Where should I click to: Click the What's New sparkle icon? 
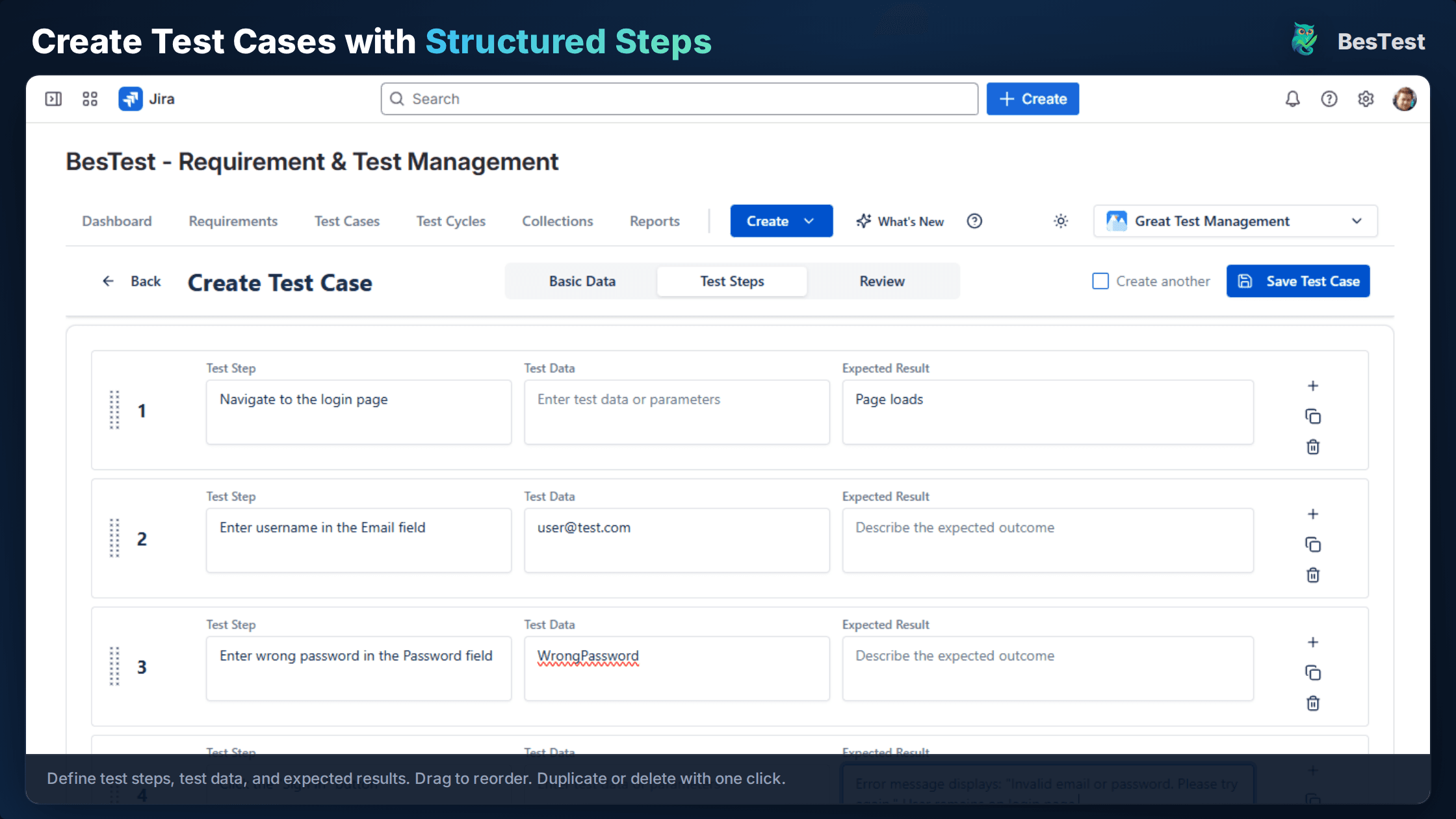coord(863,221)
